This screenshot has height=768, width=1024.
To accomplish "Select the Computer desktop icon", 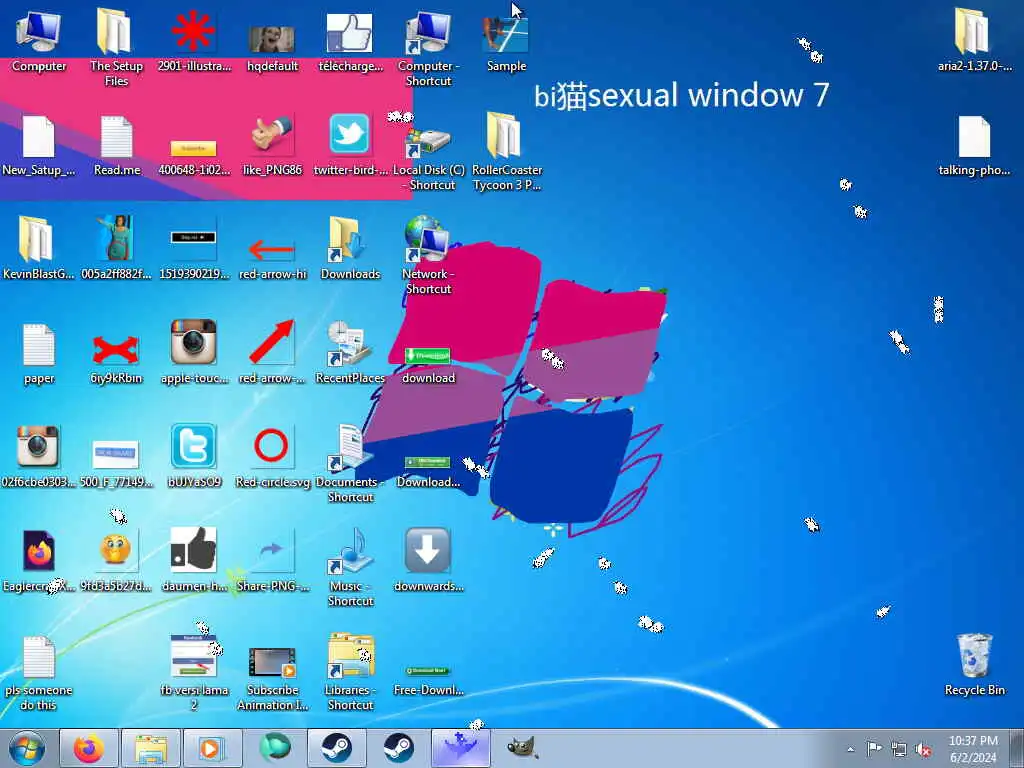I will coord(39,40).
